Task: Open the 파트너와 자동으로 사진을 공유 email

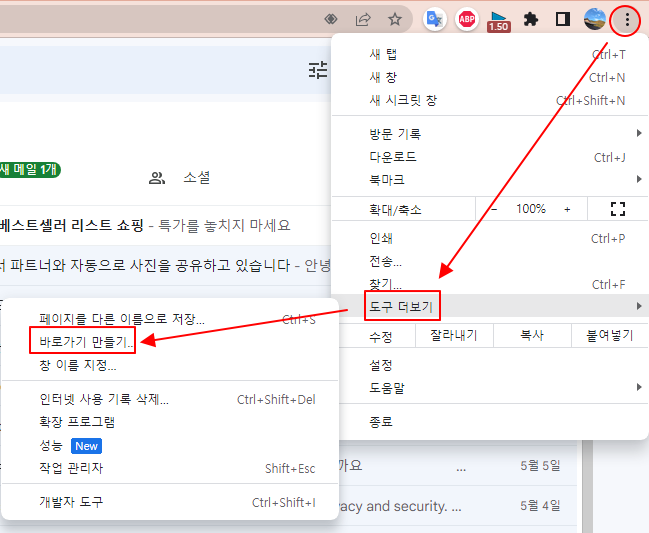Action: tap(166, 265)
